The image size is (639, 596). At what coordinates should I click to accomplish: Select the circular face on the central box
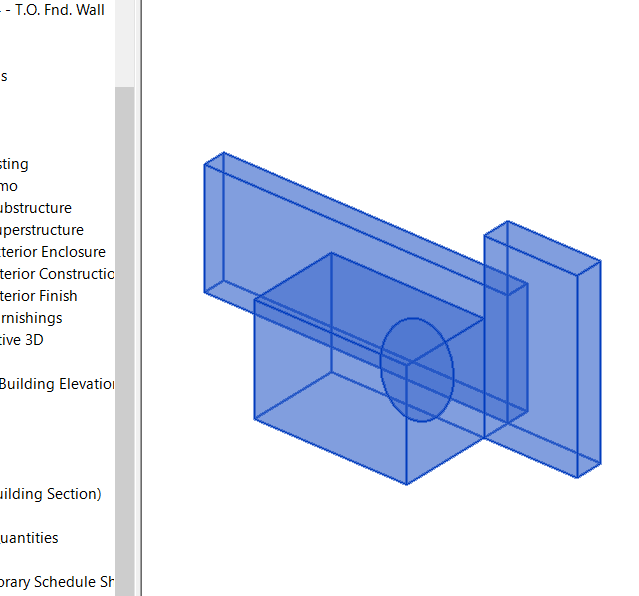[x=417, y=370]
